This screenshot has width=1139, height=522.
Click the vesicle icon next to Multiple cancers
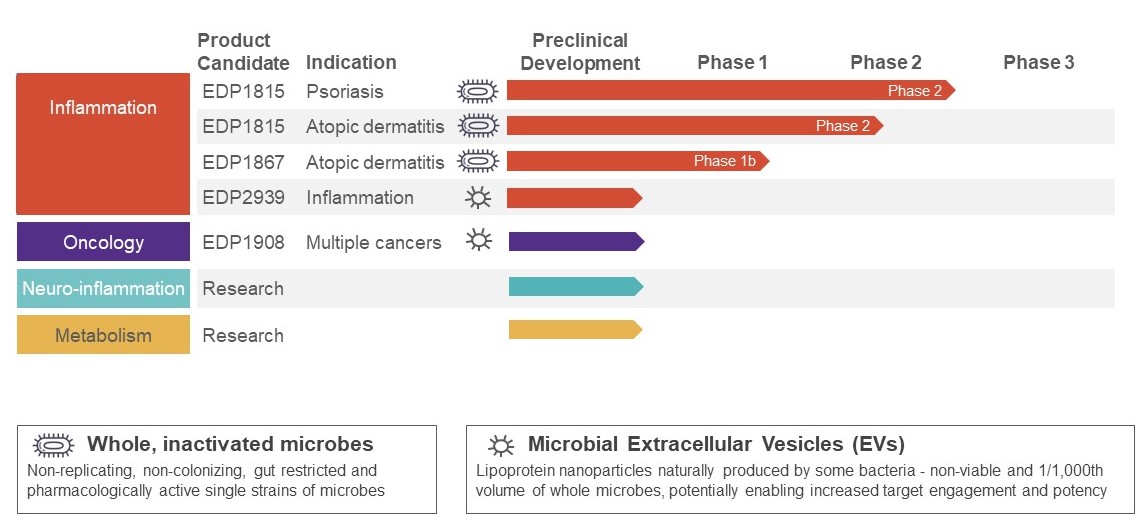tap(481, 241)
